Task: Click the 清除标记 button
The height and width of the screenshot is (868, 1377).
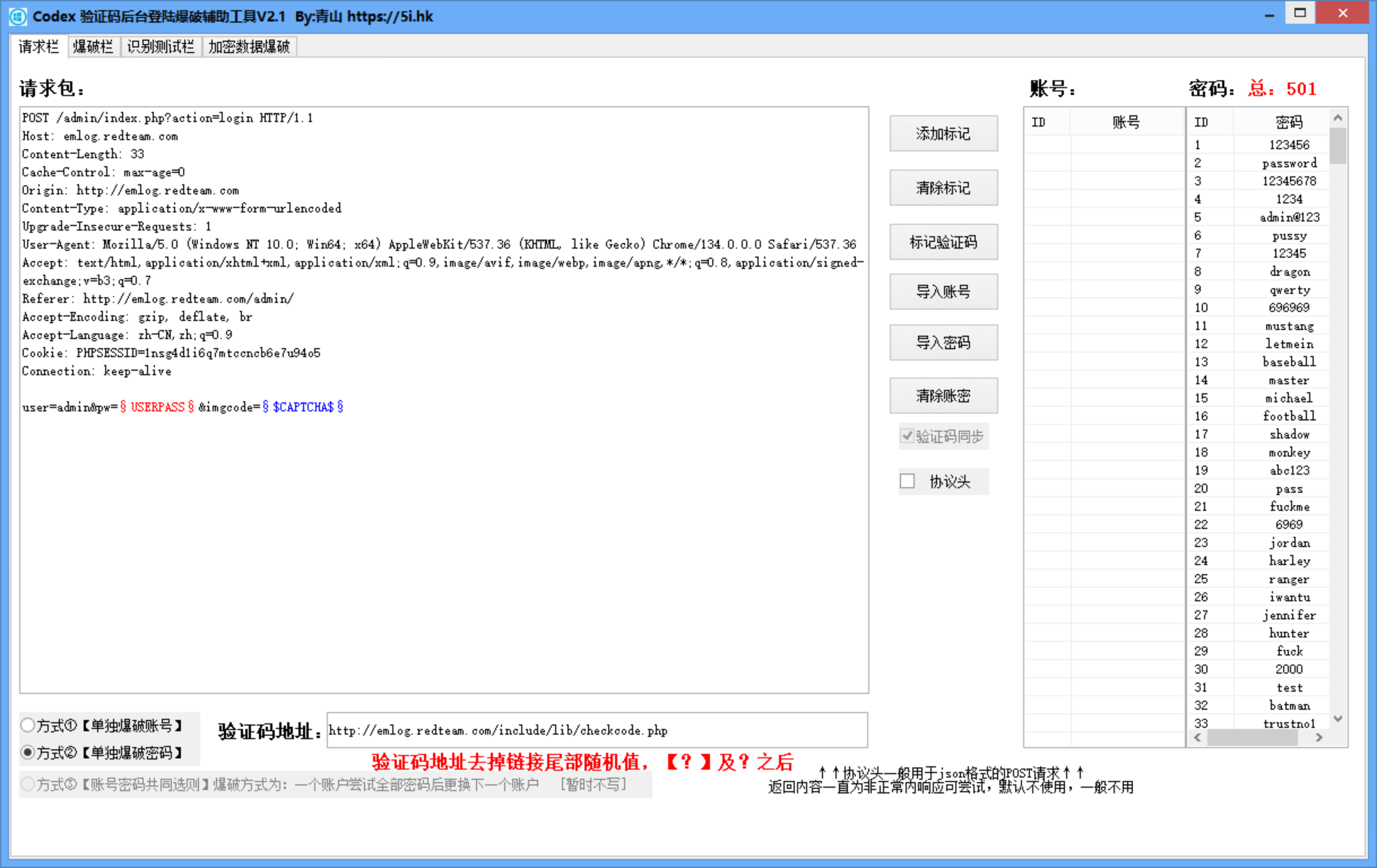Action: (x=944, y=188)
